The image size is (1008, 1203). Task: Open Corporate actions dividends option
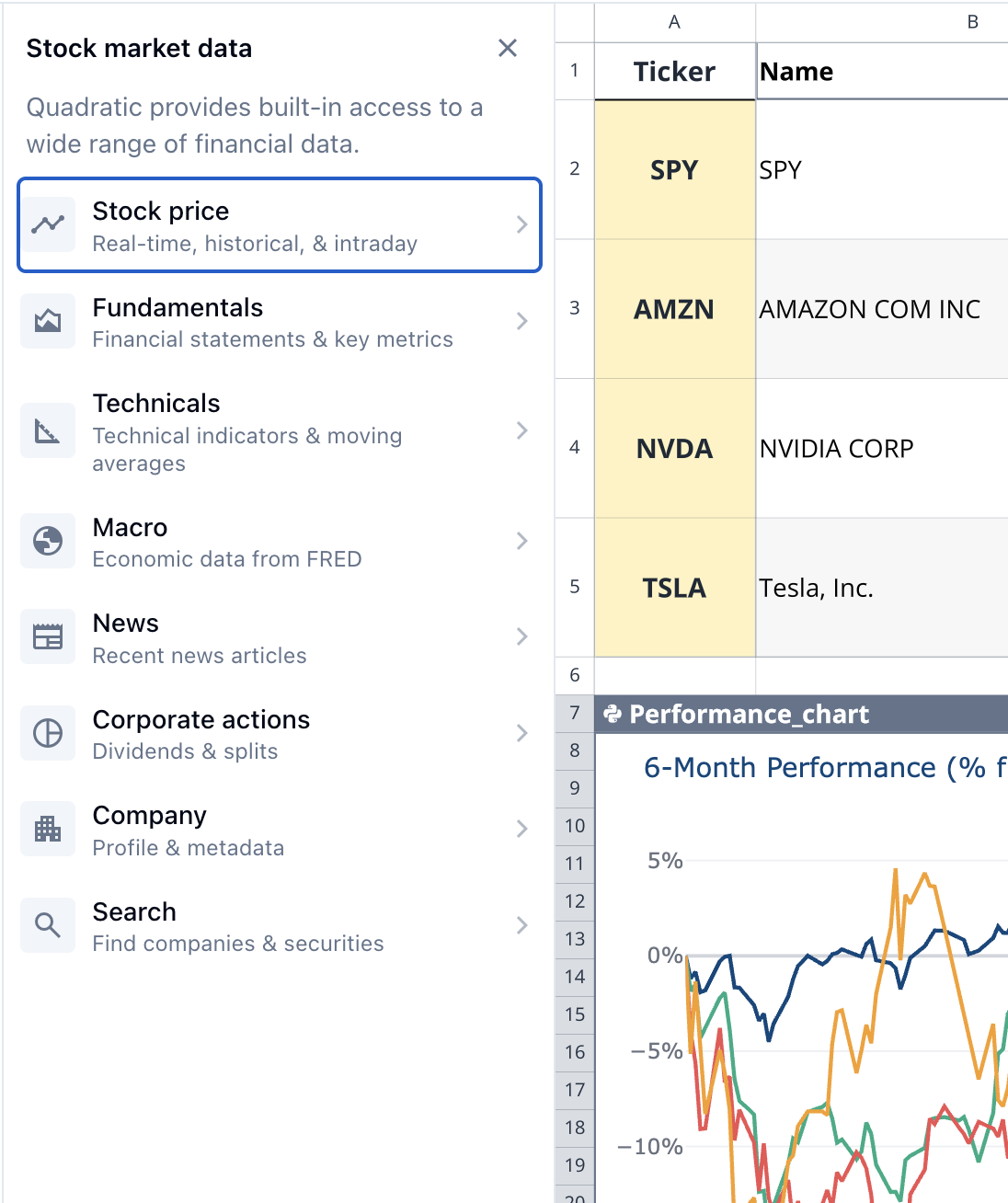280,734
